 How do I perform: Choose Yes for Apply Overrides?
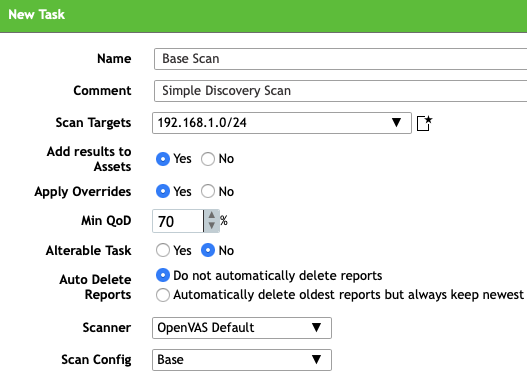(x=163, y=191)
